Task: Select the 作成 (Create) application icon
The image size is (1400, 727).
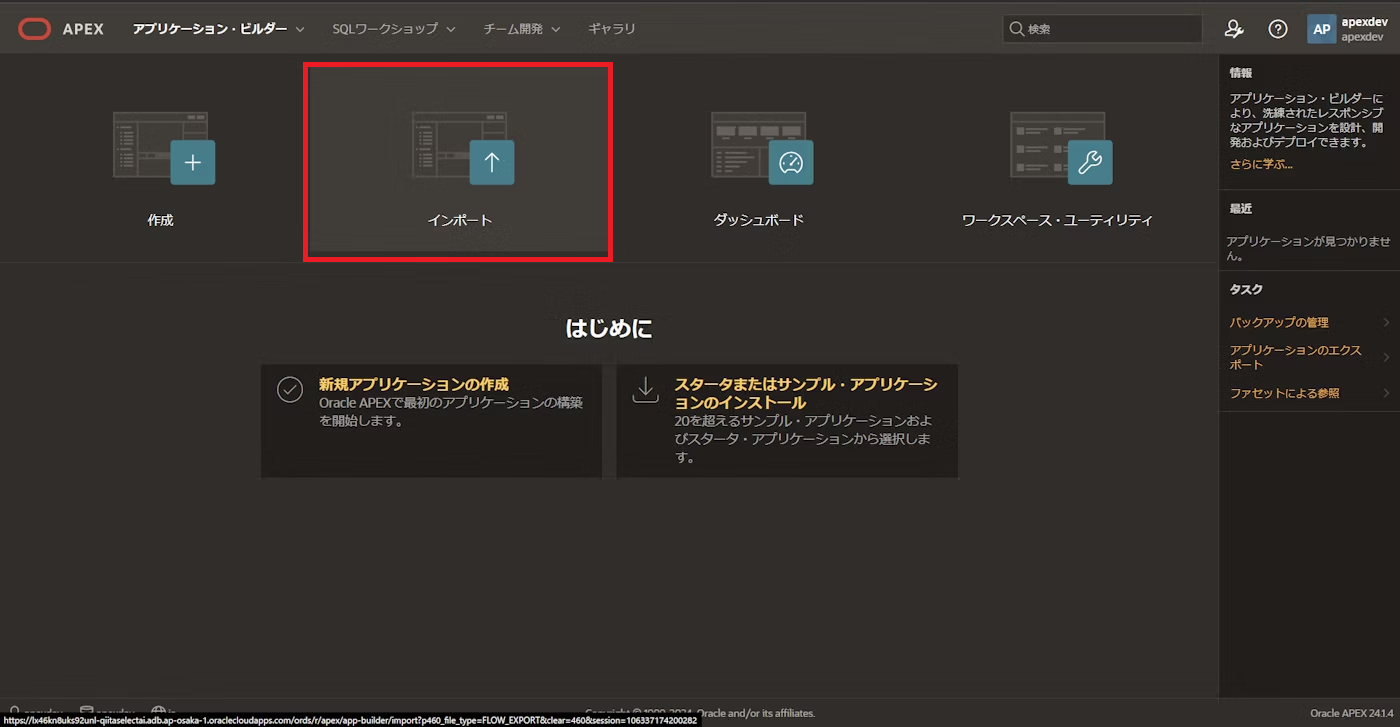Action: tap(192, 161)
